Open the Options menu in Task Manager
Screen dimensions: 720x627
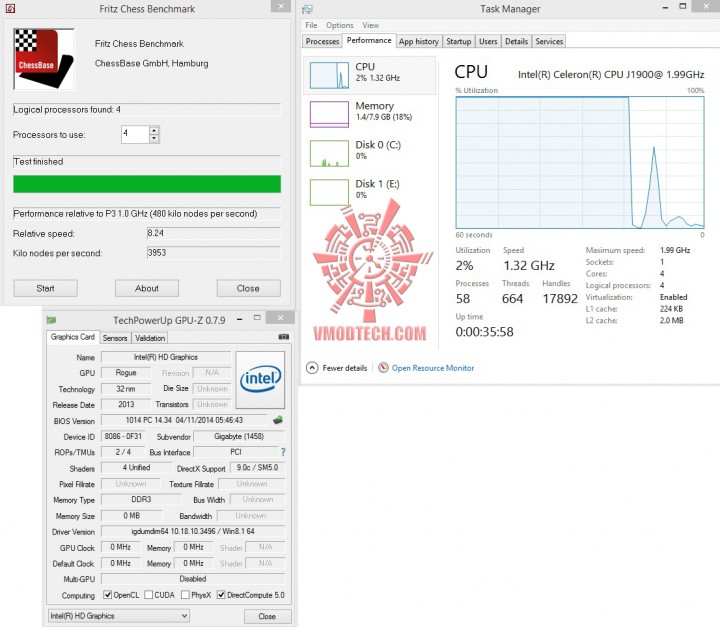(x=340, y=25)
